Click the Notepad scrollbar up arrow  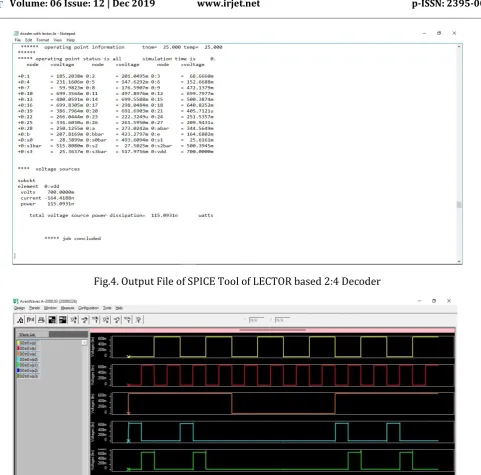coord(459,47)
